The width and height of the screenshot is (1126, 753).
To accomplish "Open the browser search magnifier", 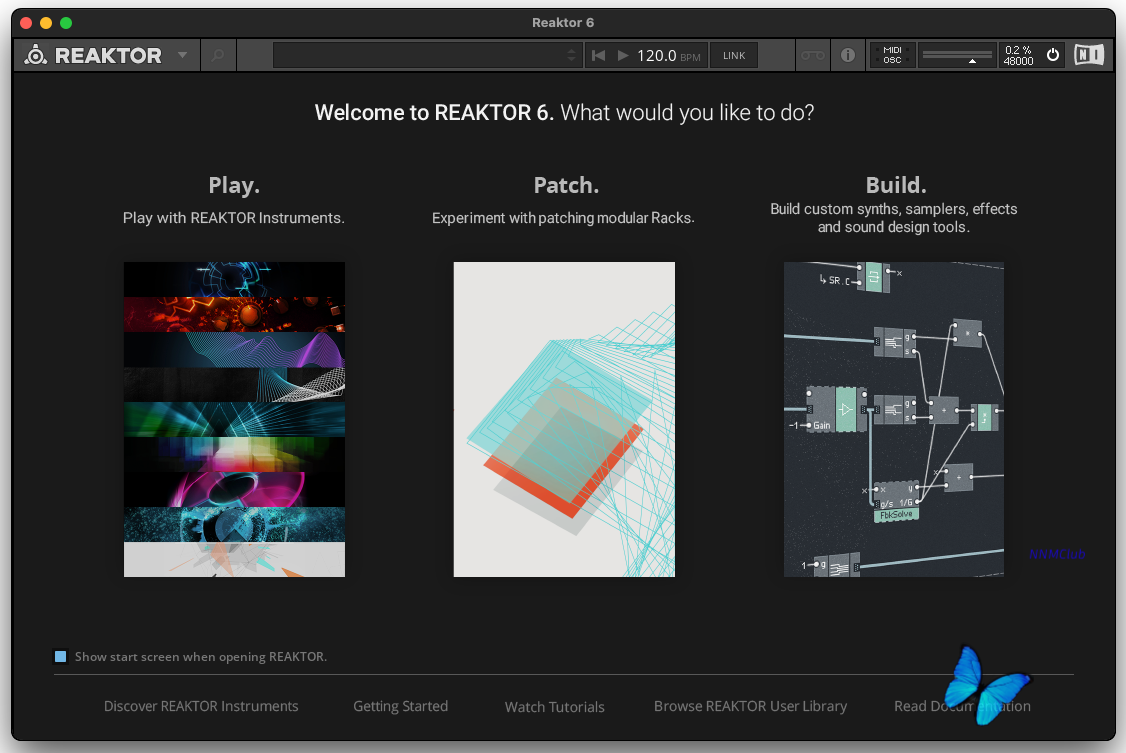I will pos(218,55).
